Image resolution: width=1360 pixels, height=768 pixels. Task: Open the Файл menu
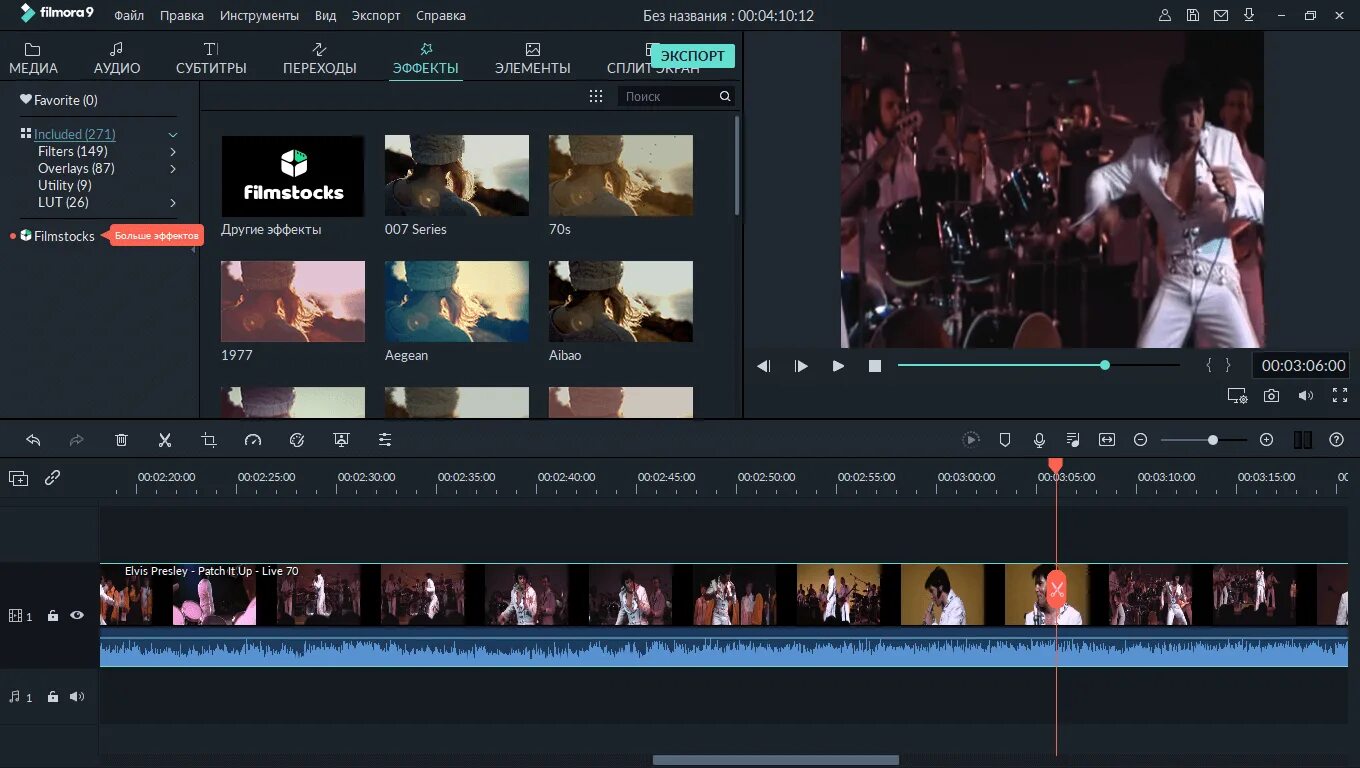(x=128, y=16)
